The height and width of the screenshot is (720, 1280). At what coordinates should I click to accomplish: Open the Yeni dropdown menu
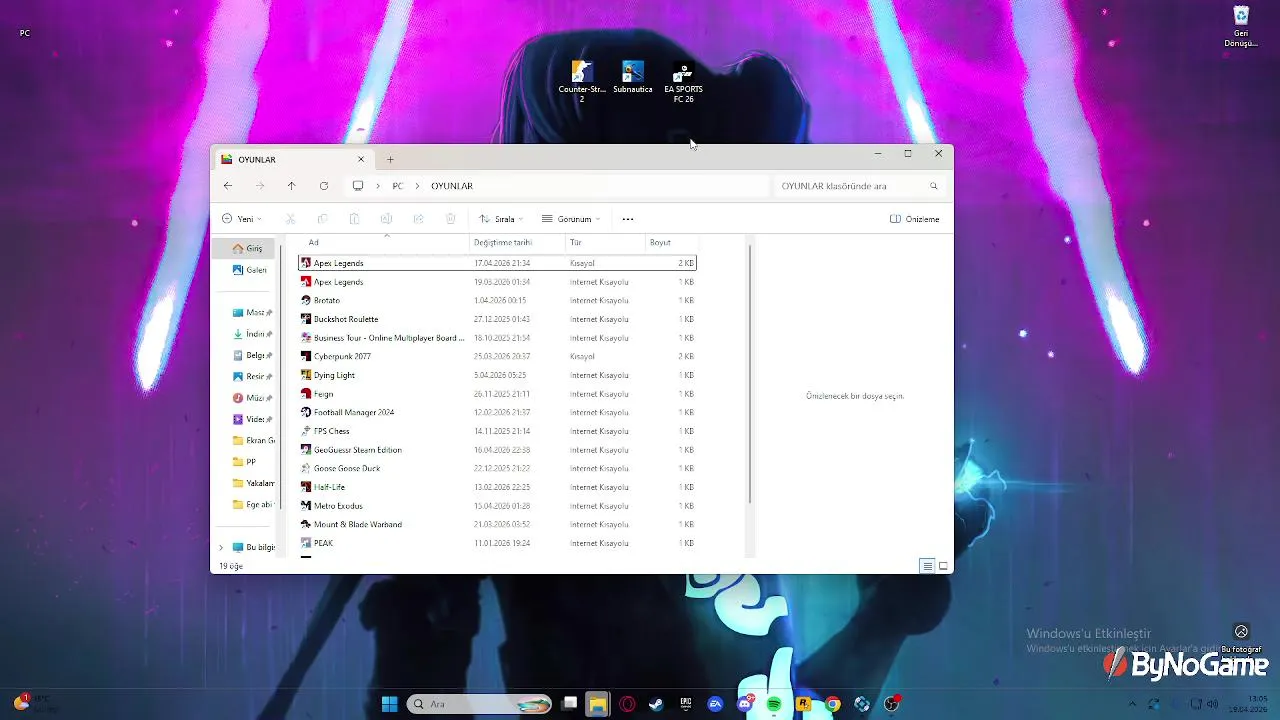(241, 219)
